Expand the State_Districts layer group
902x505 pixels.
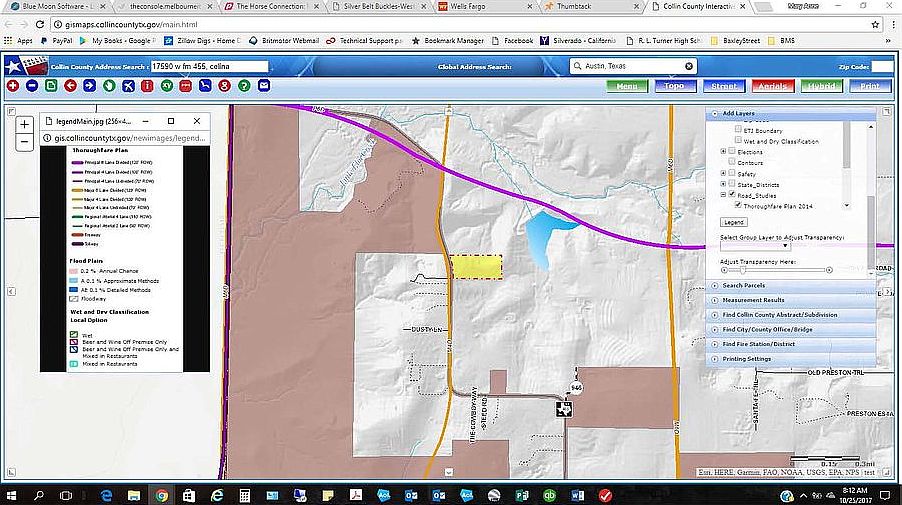pyautogui.click(x=724, y=184)
